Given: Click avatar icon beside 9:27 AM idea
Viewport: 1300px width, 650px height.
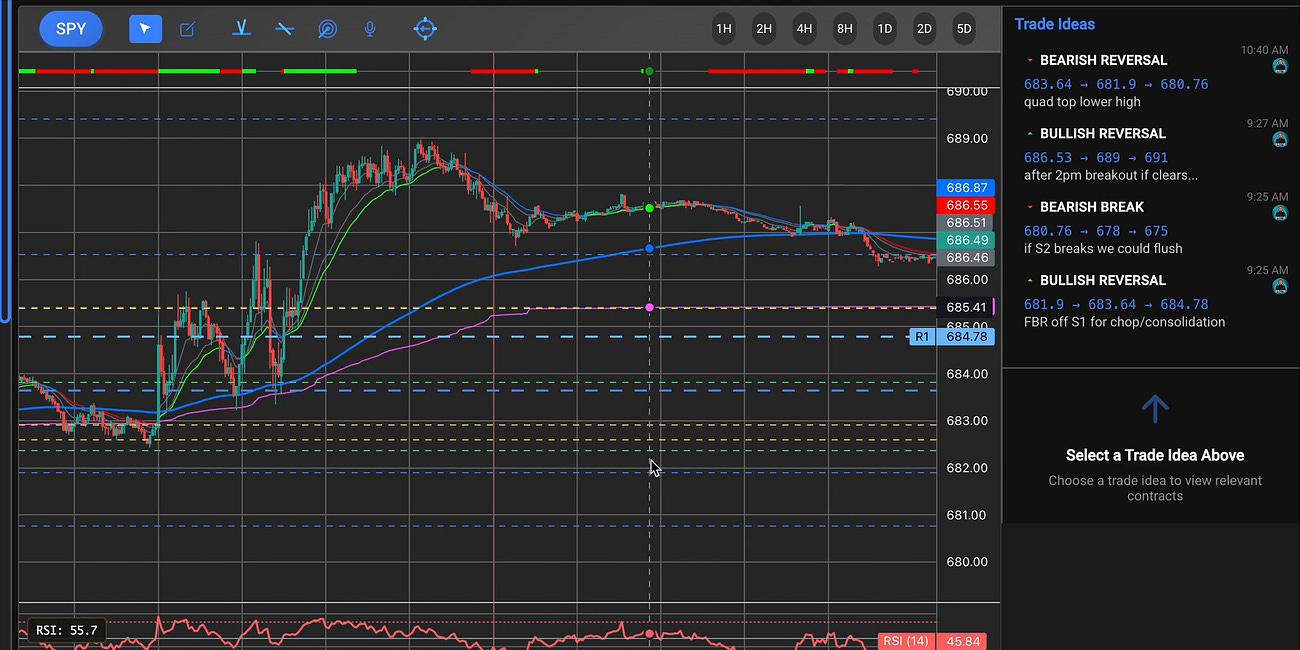Looking at the screenshot, I should click(x=1280, y=140).
